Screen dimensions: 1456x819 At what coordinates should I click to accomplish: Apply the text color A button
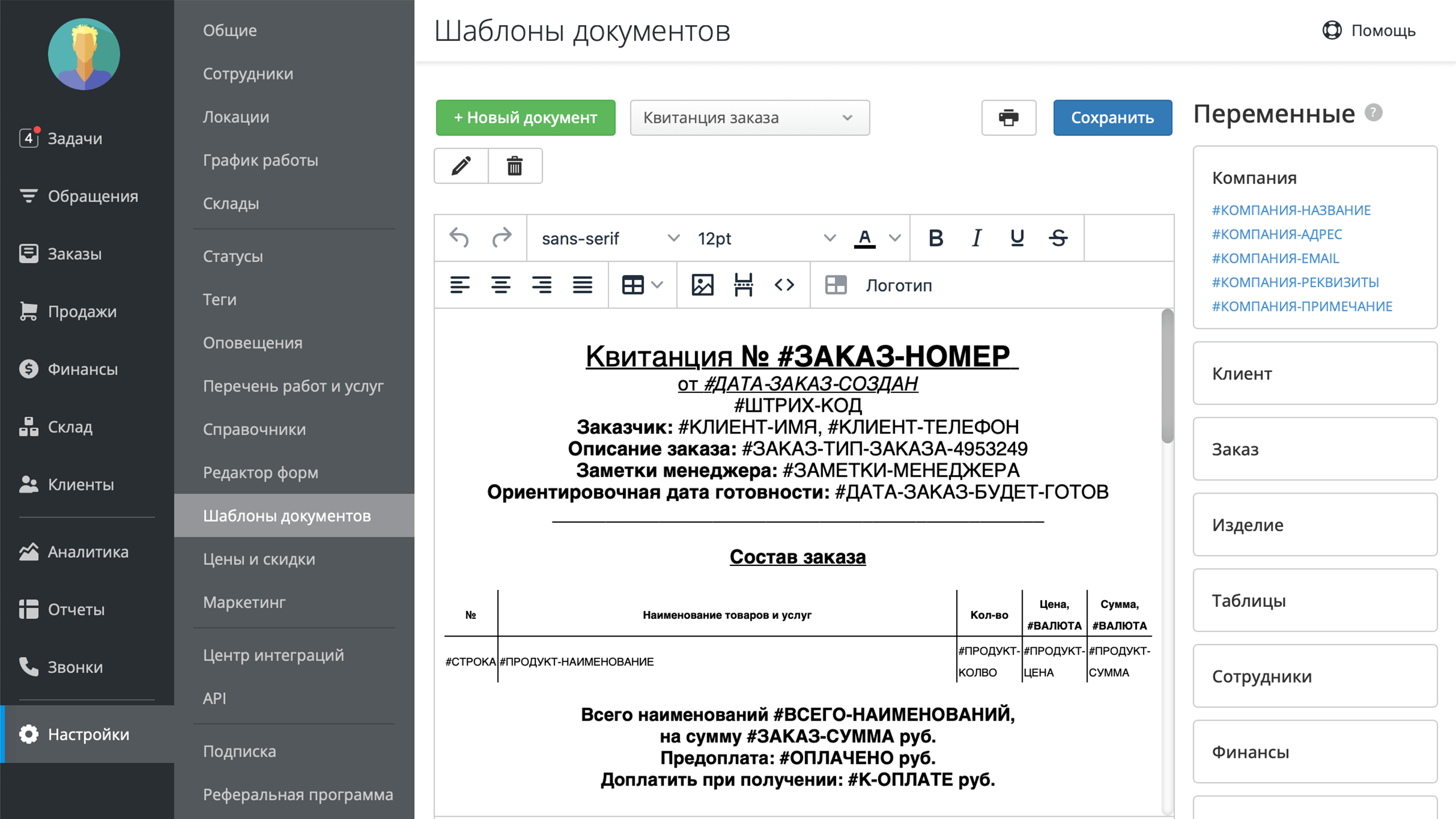pyautogui.click(x=864, y=238)
